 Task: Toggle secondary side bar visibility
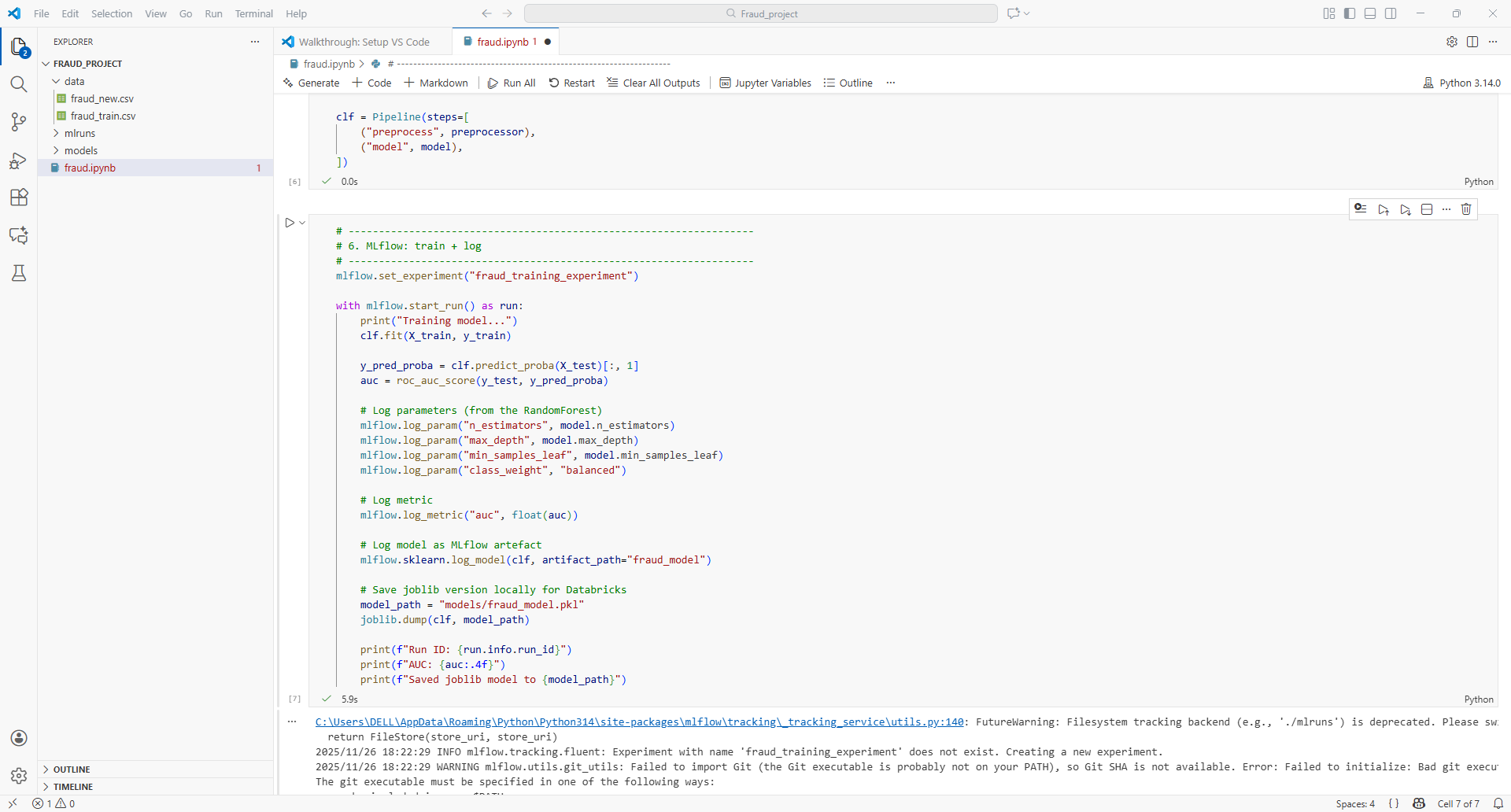[x=1391, y=13]
